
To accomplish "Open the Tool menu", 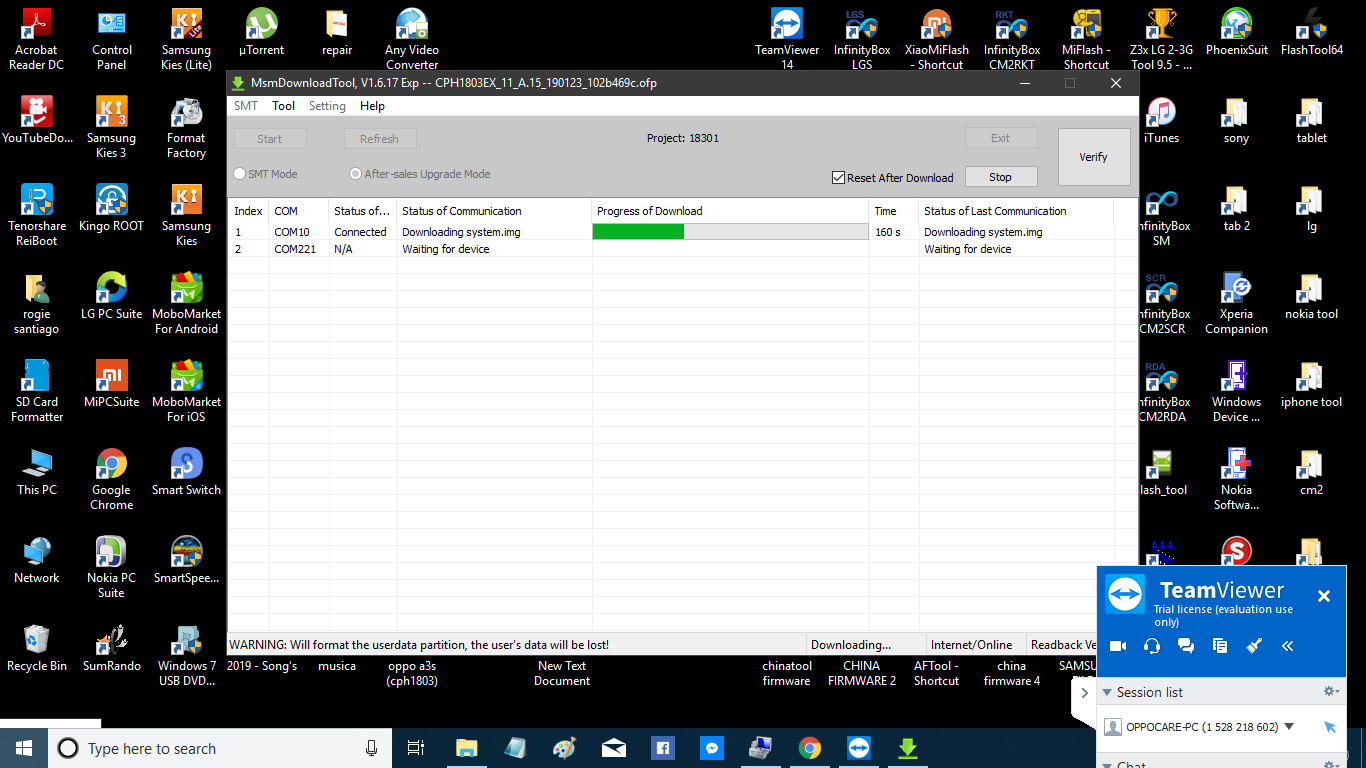I will pyautogui.click(x=283, y=106).
